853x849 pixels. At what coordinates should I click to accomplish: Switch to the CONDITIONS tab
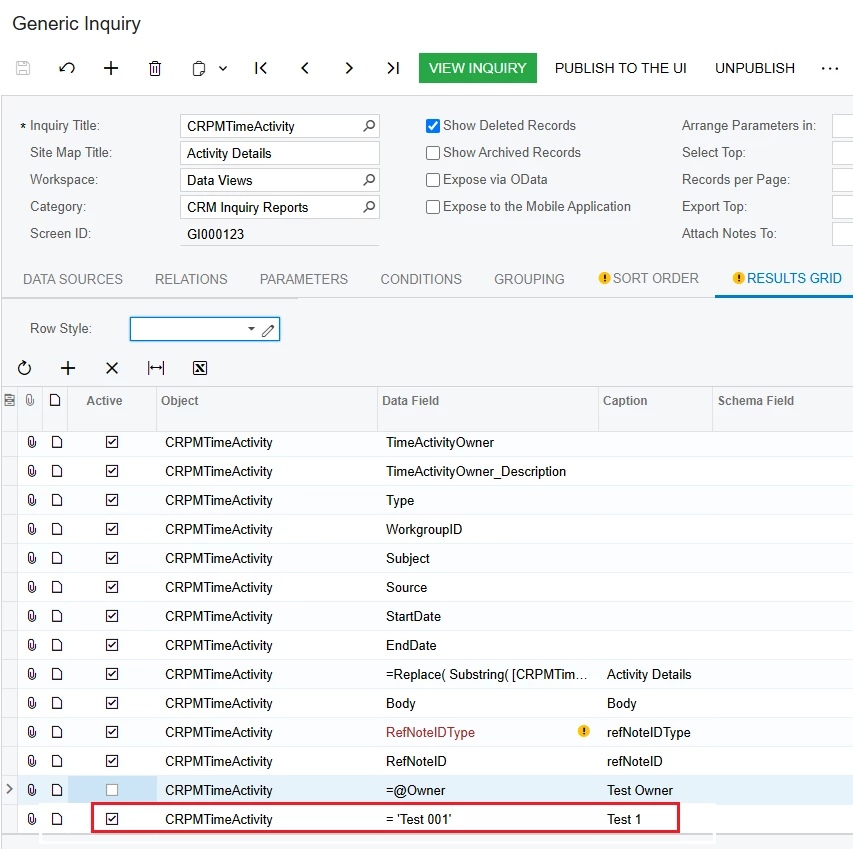coord(420,280)
